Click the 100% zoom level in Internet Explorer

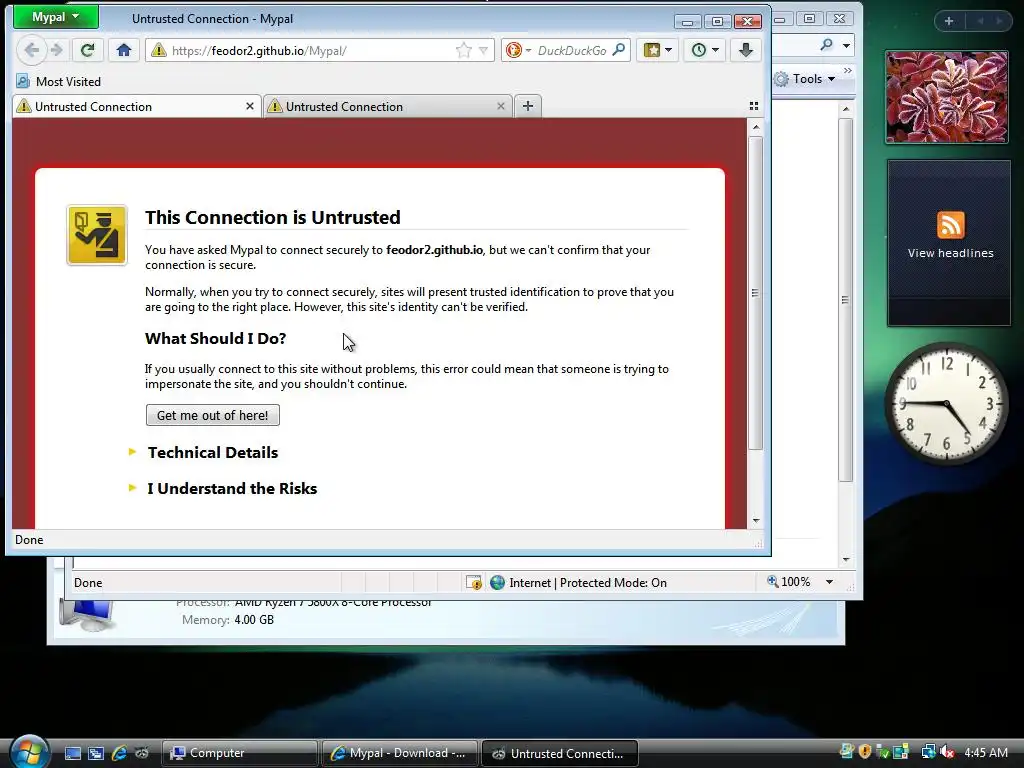click(x=789, y=582)
